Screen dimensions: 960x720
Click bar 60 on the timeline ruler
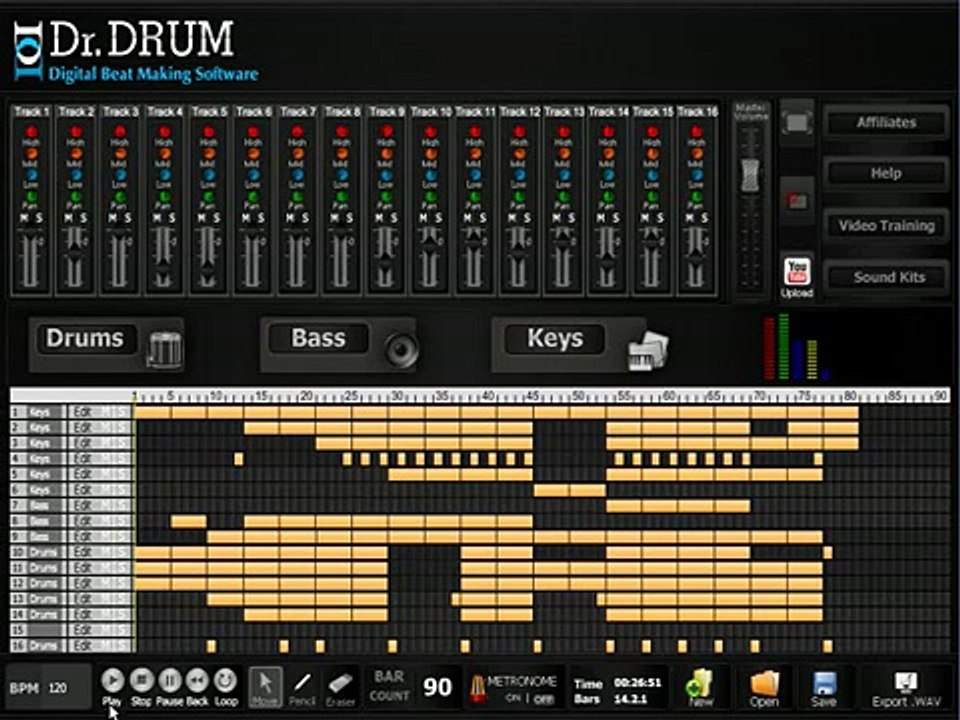tap(669, 396)
